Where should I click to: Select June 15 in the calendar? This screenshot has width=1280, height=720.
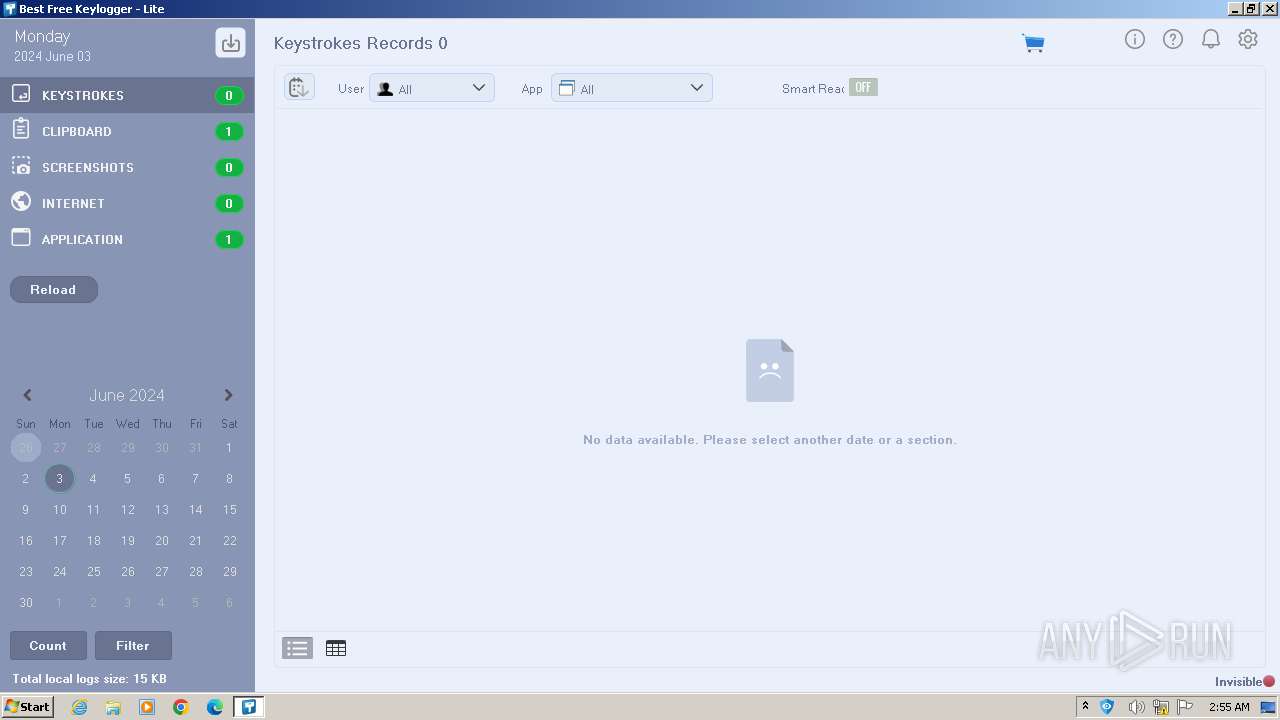[x=229, y=509]
